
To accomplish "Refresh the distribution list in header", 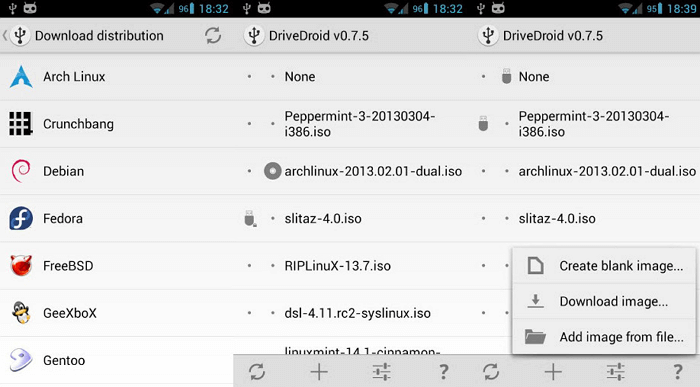I will coord(213,36).
